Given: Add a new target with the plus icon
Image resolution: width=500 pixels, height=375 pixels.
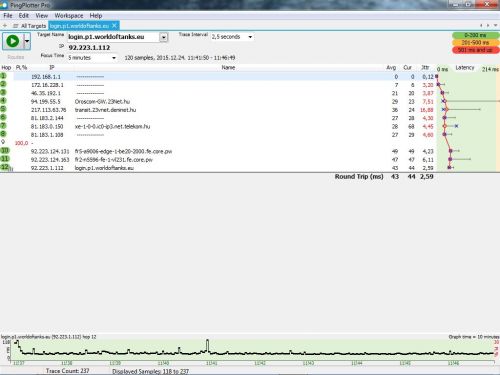Looking at the screenshot, I should pos(5,26).
